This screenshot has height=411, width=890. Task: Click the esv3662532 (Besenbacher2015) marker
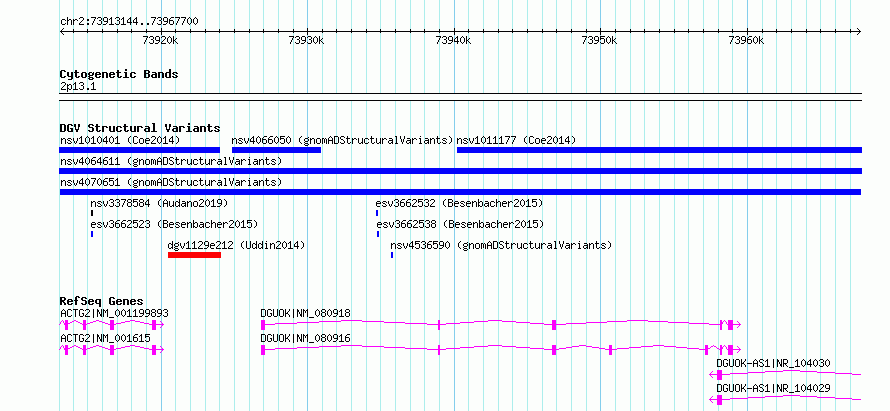click(x=376, y=213)
